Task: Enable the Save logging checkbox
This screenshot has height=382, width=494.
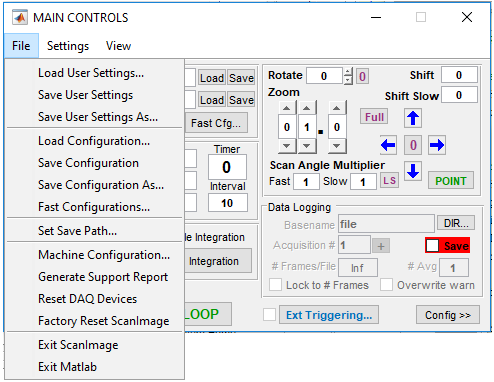Action: tap(433, 246)
